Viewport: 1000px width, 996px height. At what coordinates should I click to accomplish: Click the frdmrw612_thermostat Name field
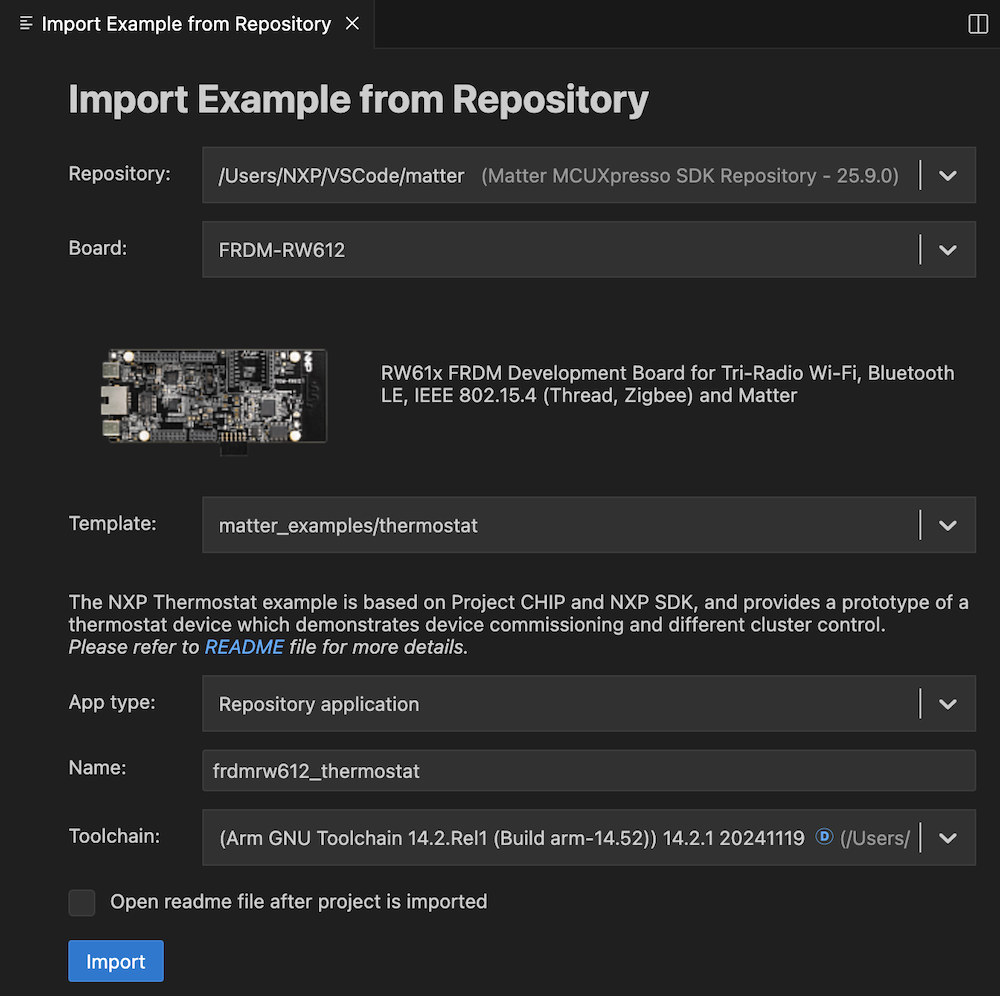coord(588,771)
